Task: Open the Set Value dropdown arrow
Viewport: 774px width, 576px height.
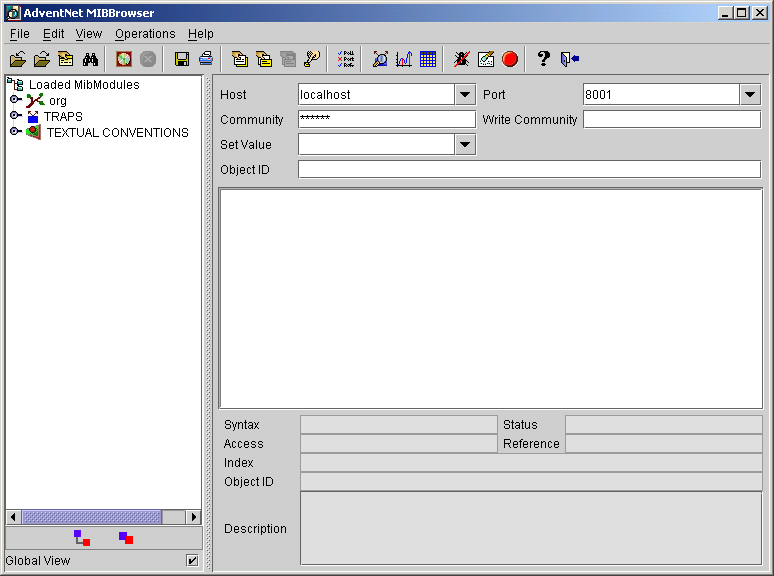Action: coord(465,145)
